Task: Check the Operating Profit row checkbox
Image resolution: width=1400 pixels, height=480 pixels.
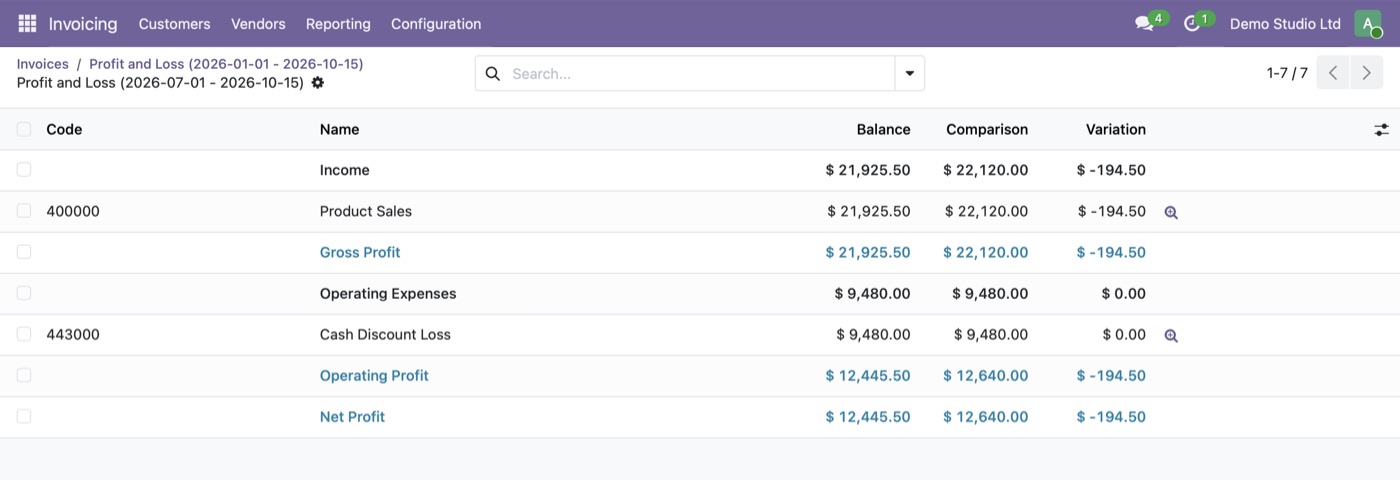Action: coord(24,375)
